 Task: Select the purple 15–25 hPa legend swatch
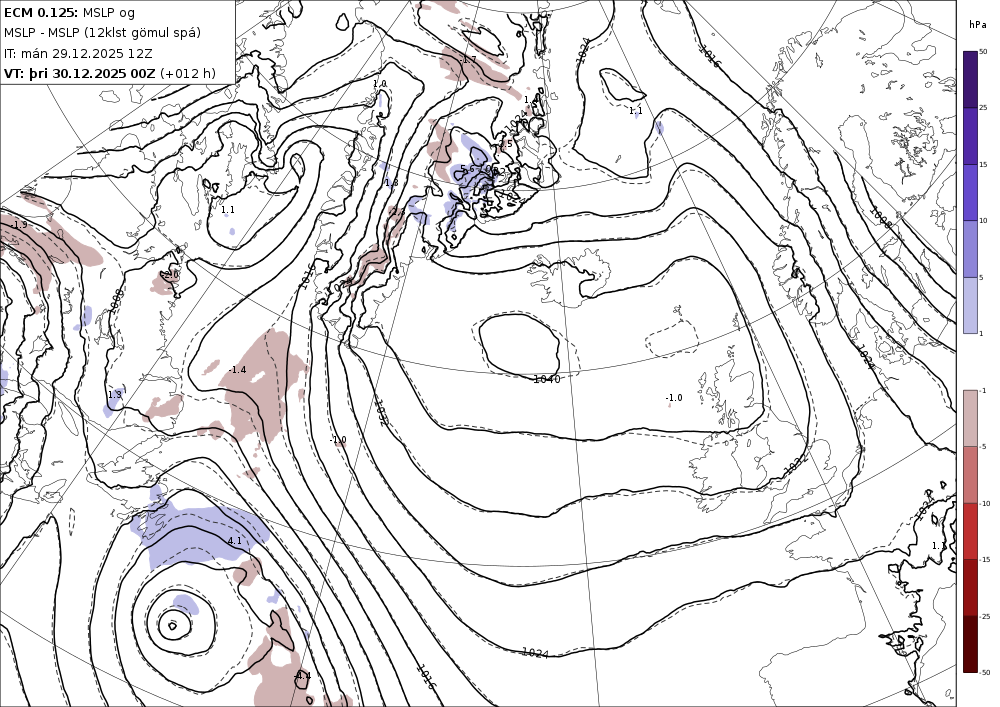tap(970, 136)
